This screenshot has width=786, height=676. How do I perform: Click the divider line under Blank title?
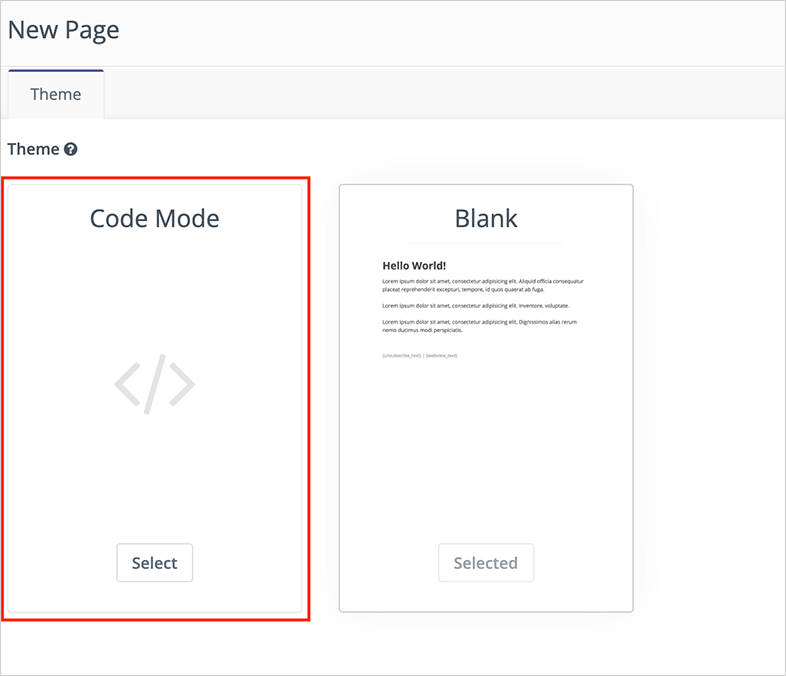click(x=486, y=243)
